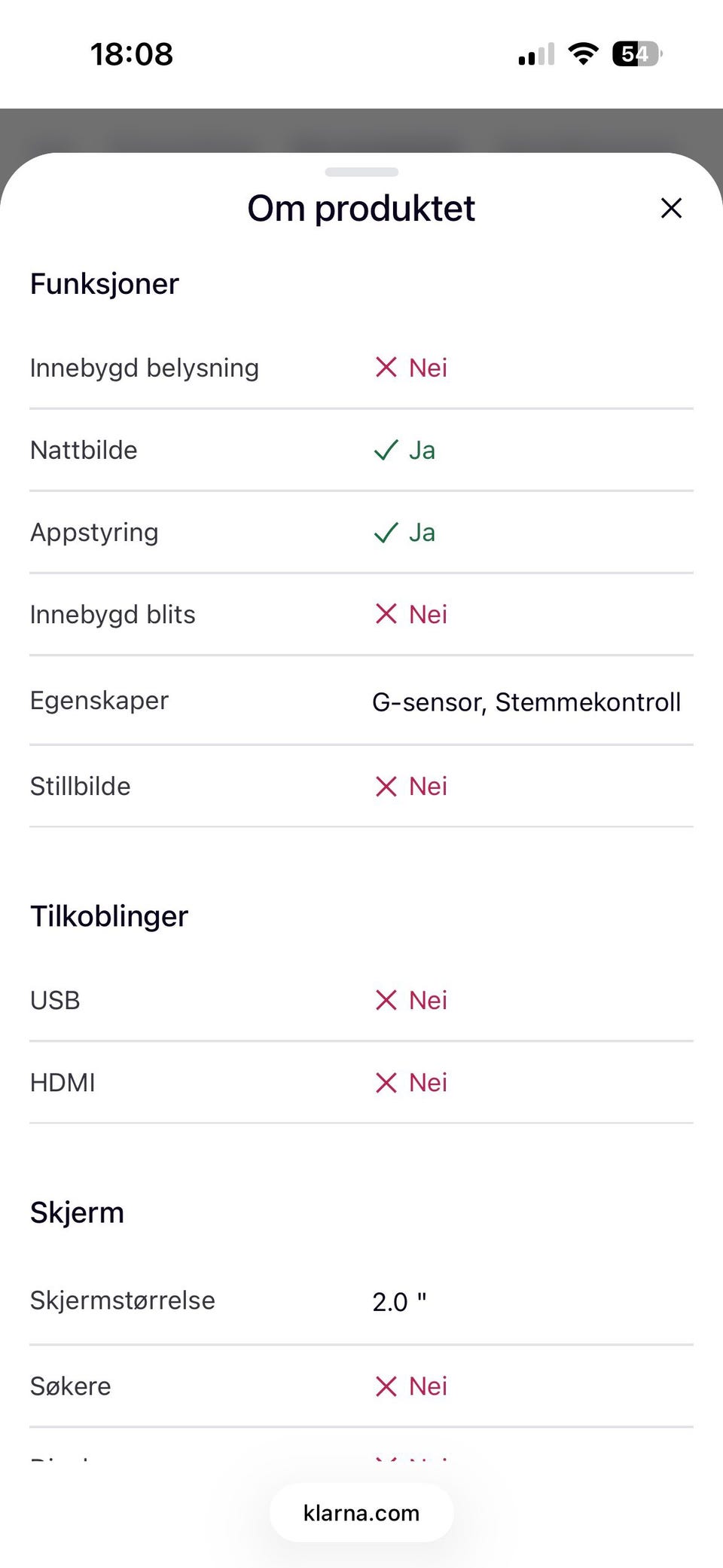Click the green checkmark for Appstyring
The width and height of the screenshot is (723, 1568).
tap(386, 533)
